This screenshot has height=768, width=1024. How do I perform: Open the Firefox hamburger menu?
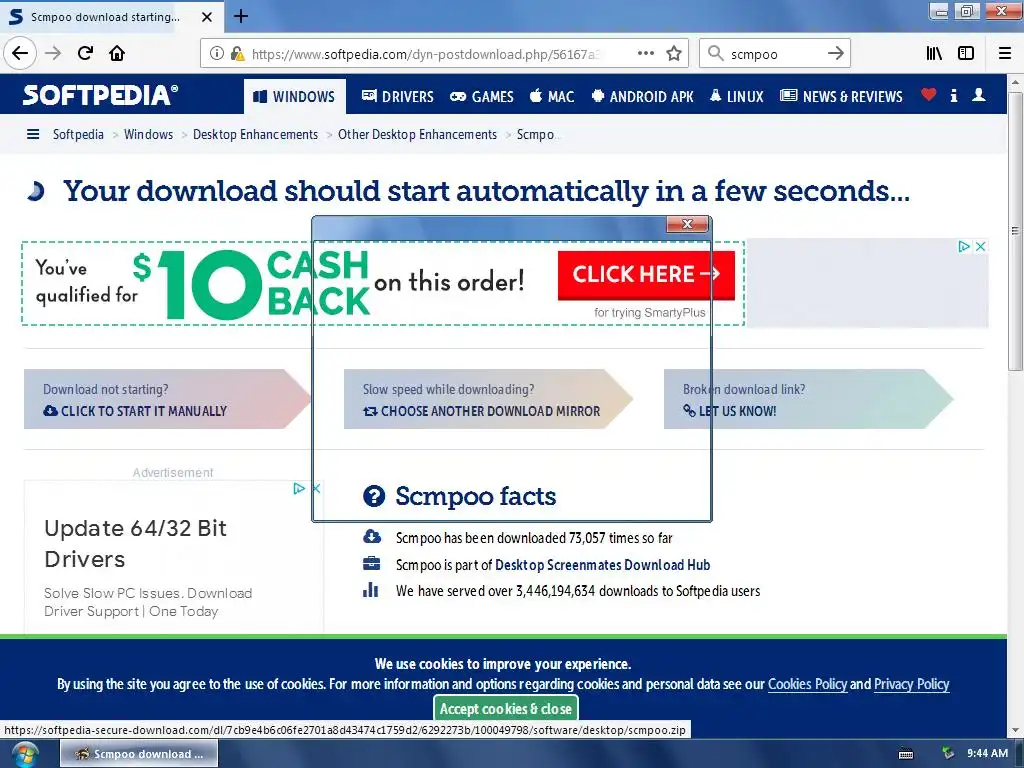click(1005, 54)
